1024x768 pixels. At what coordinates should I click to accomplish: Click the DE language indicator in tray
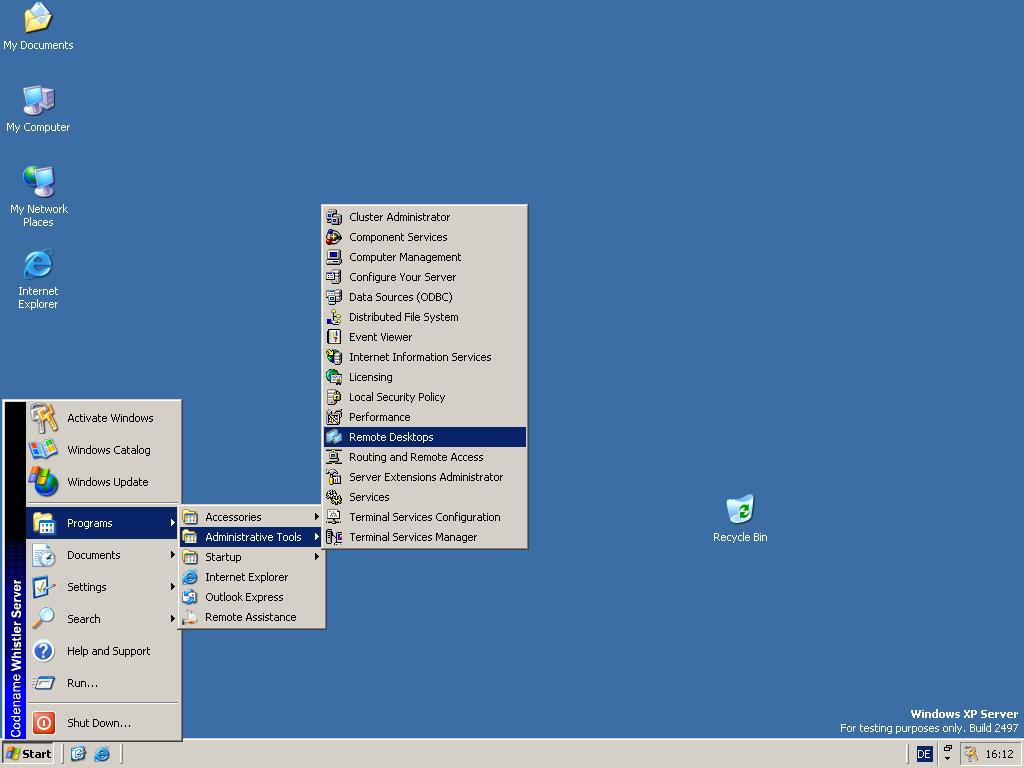[x=924, y=754]
